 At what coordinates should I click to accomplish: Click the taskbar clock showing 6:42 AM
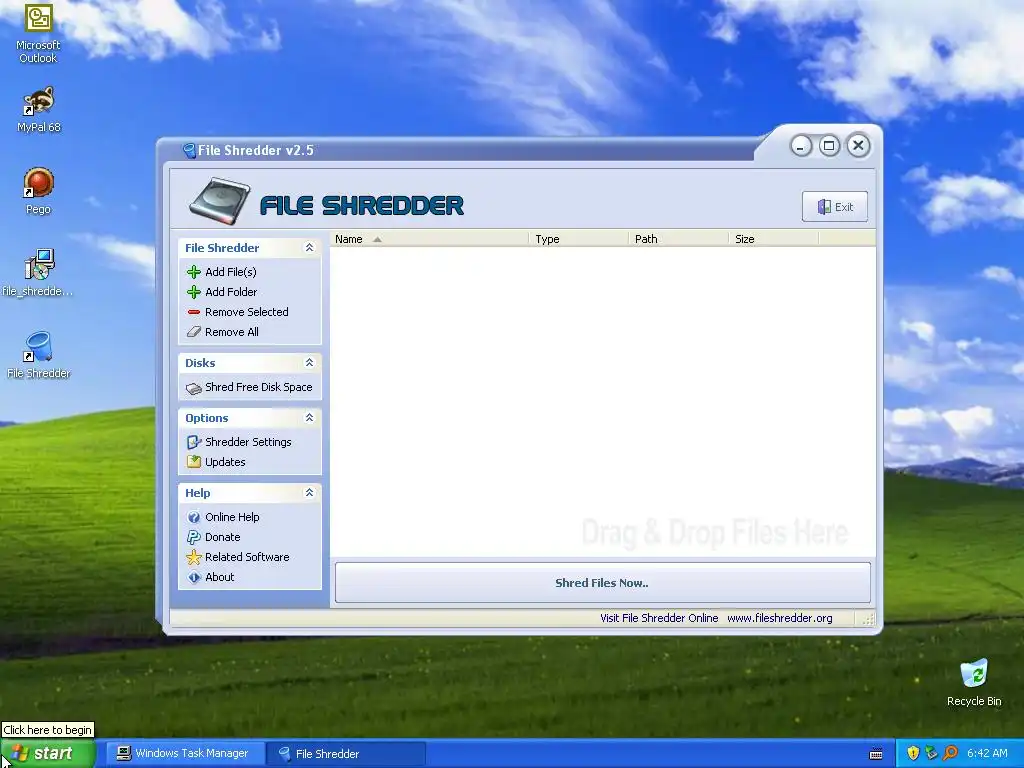pos(987,753)
